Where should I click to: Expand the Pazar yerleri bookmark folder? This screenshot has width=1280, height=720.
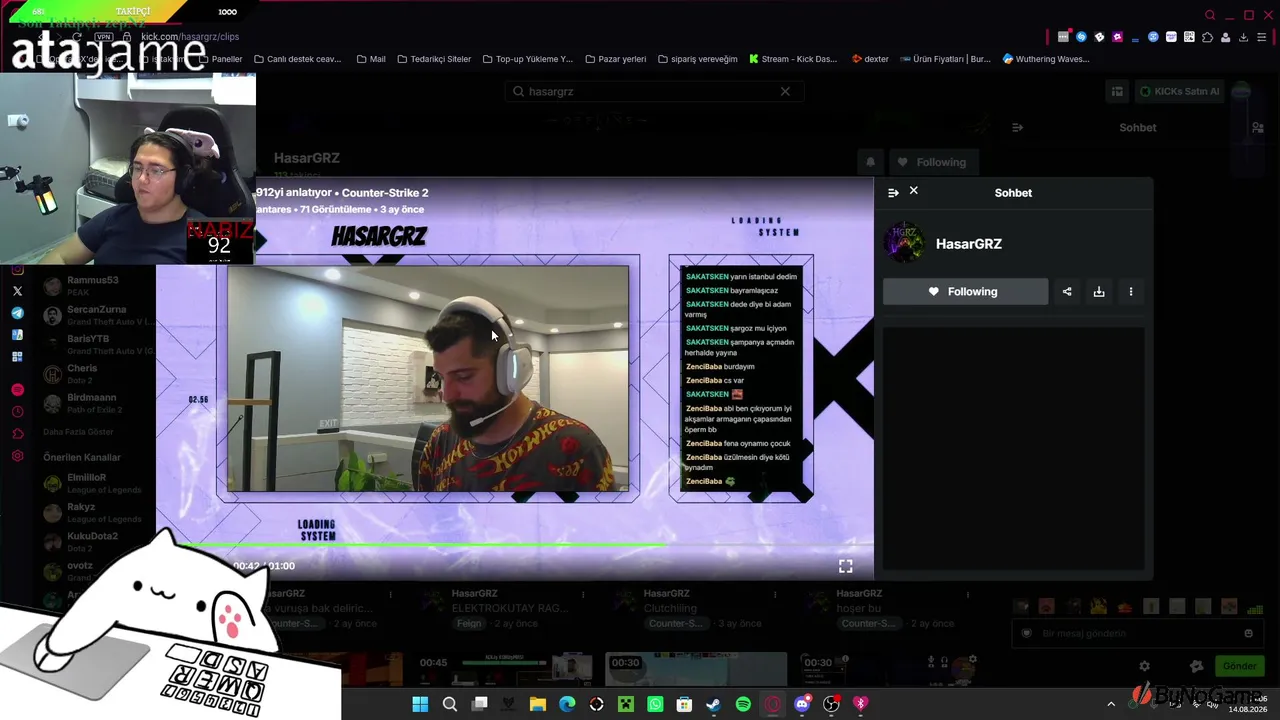615,59
